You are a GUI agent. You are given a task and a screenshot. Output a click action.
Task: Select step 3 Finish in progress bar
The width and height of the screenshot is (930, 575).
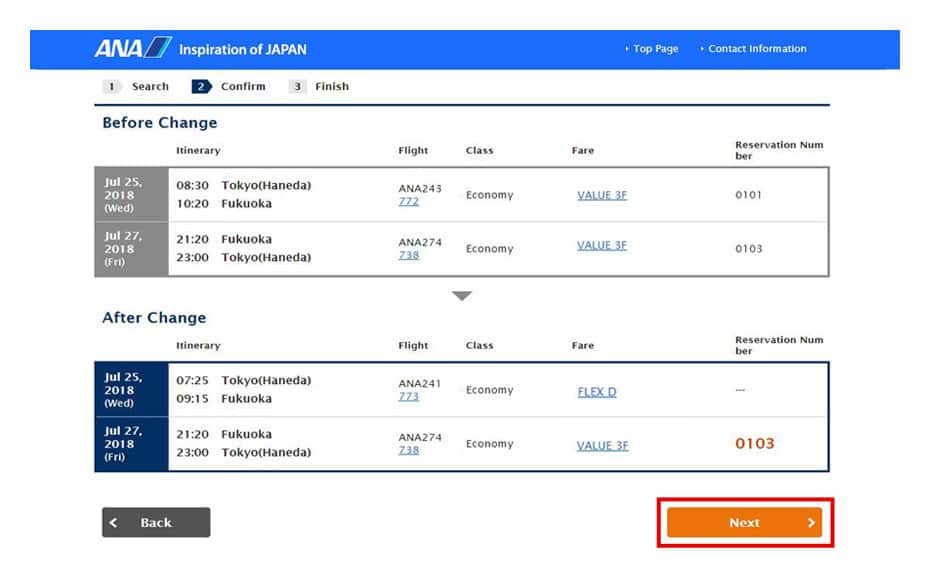click(x=320, y=87)
